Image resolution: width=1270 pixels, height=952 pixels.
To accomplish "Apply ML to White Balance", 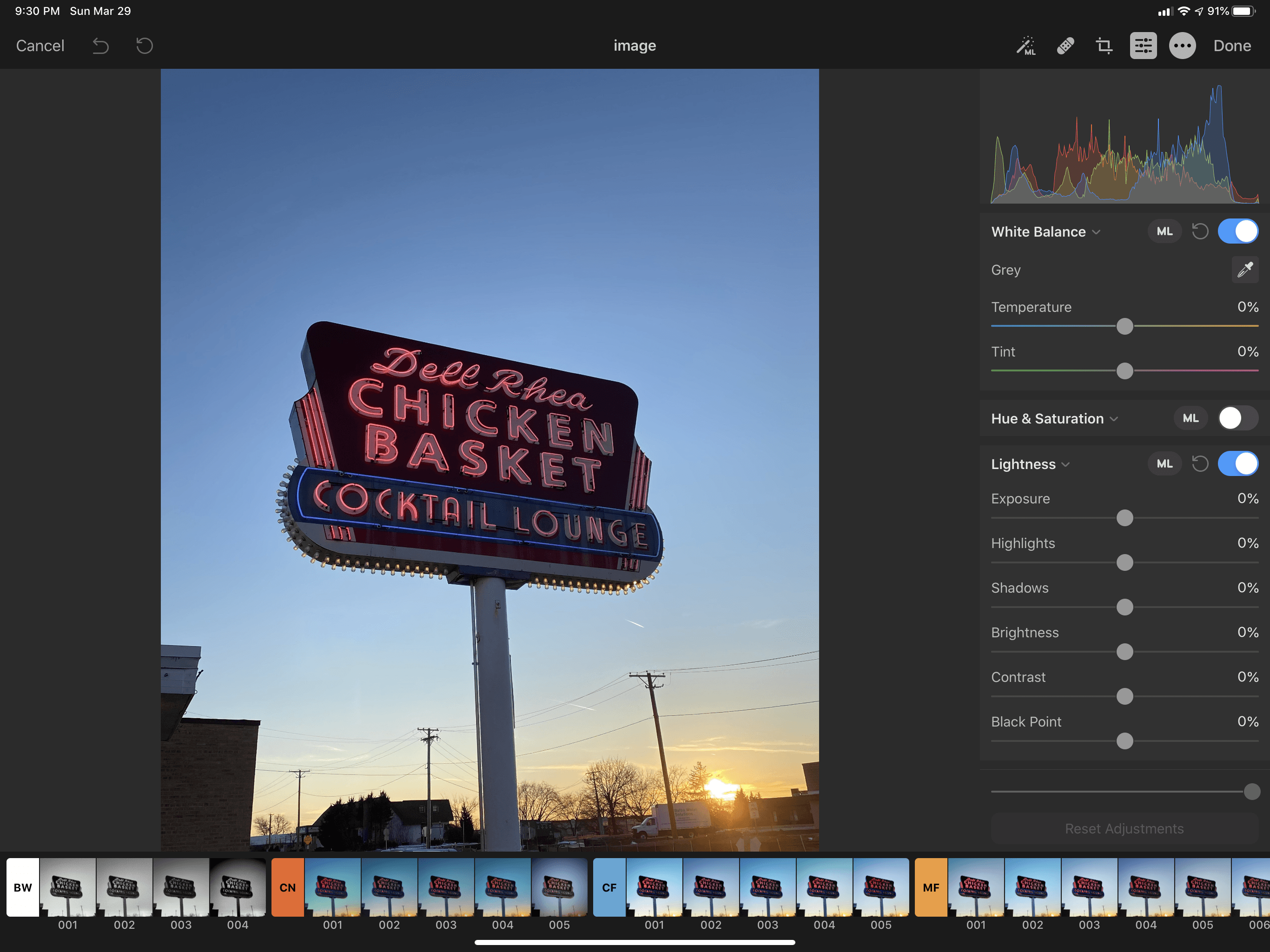I will click(x=1164, y=231).
